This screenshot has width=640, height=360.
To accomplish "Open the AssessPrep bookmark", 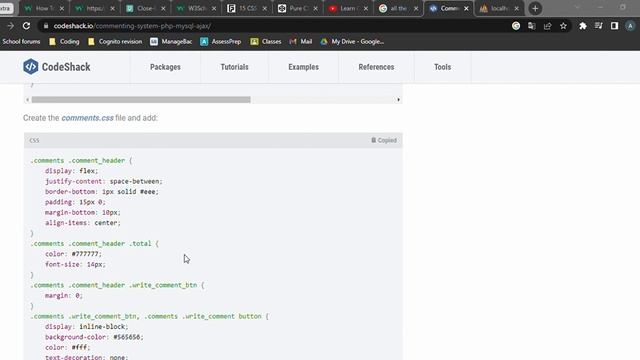I will [220, 41].
